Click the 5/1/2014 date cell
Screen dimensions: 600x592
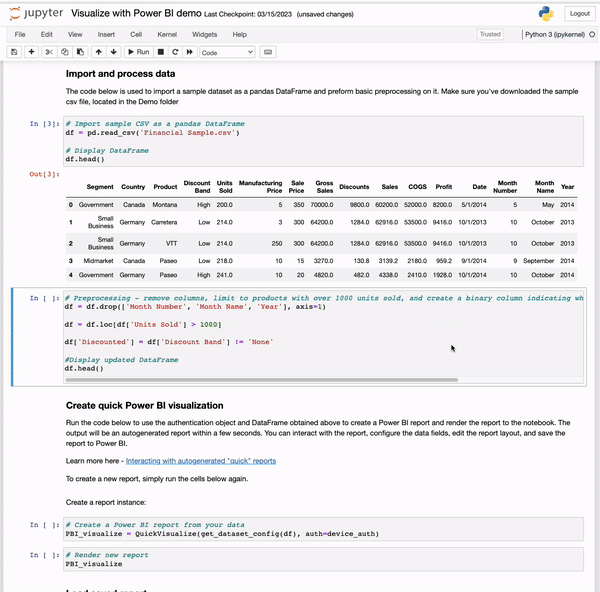[x=474, y=205]
